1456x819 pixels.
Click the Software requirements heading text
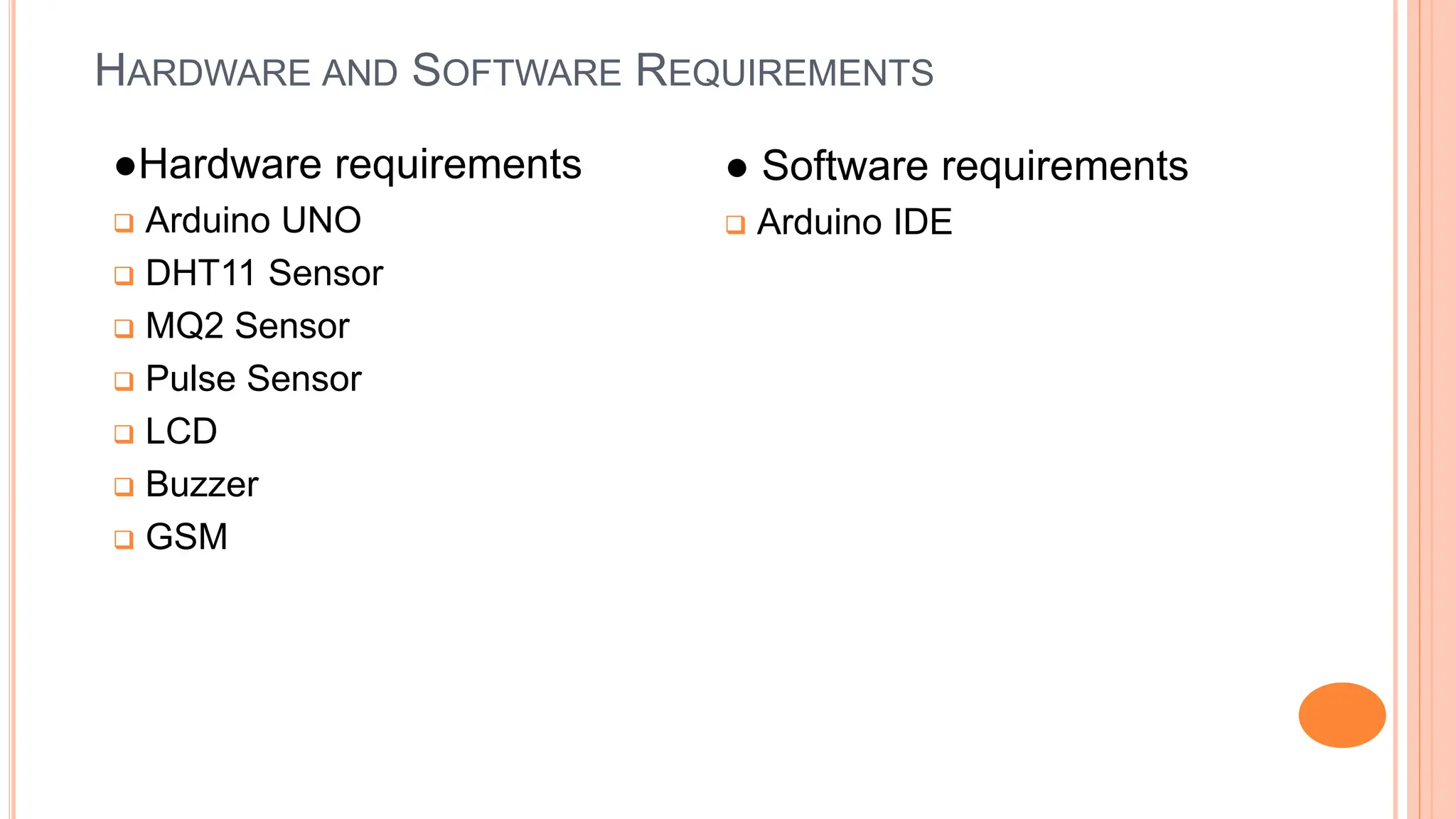[975, 166]
